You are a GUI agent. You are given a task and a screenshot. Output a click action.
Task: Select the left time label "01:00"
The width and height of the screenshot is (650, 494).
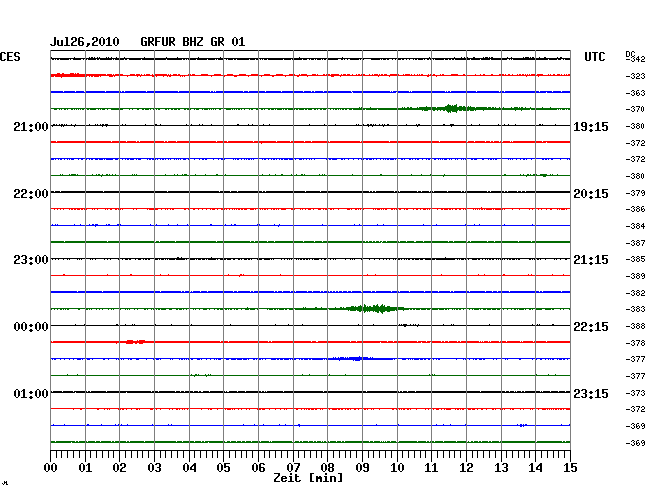point(31,393)
